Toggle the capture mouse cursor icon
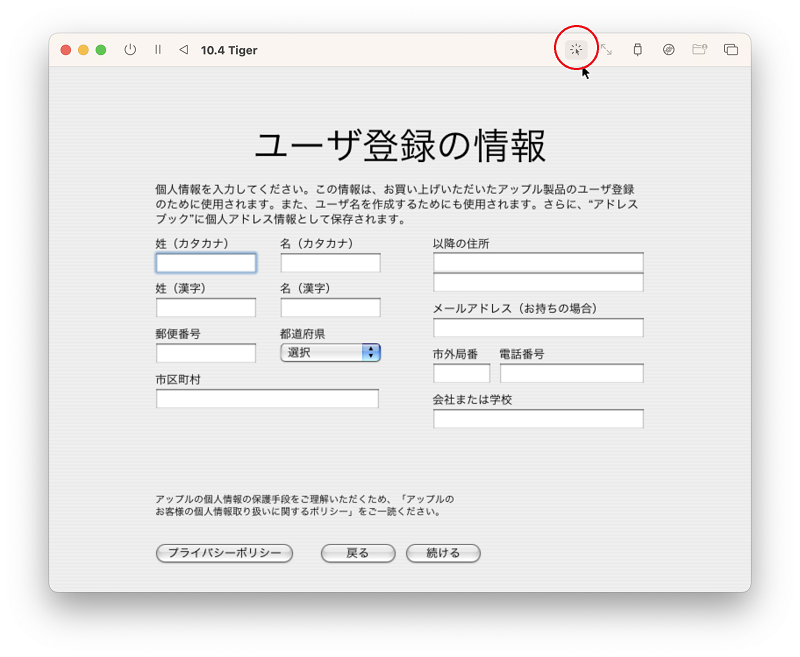The image size is (800, 657). (576, 50)
